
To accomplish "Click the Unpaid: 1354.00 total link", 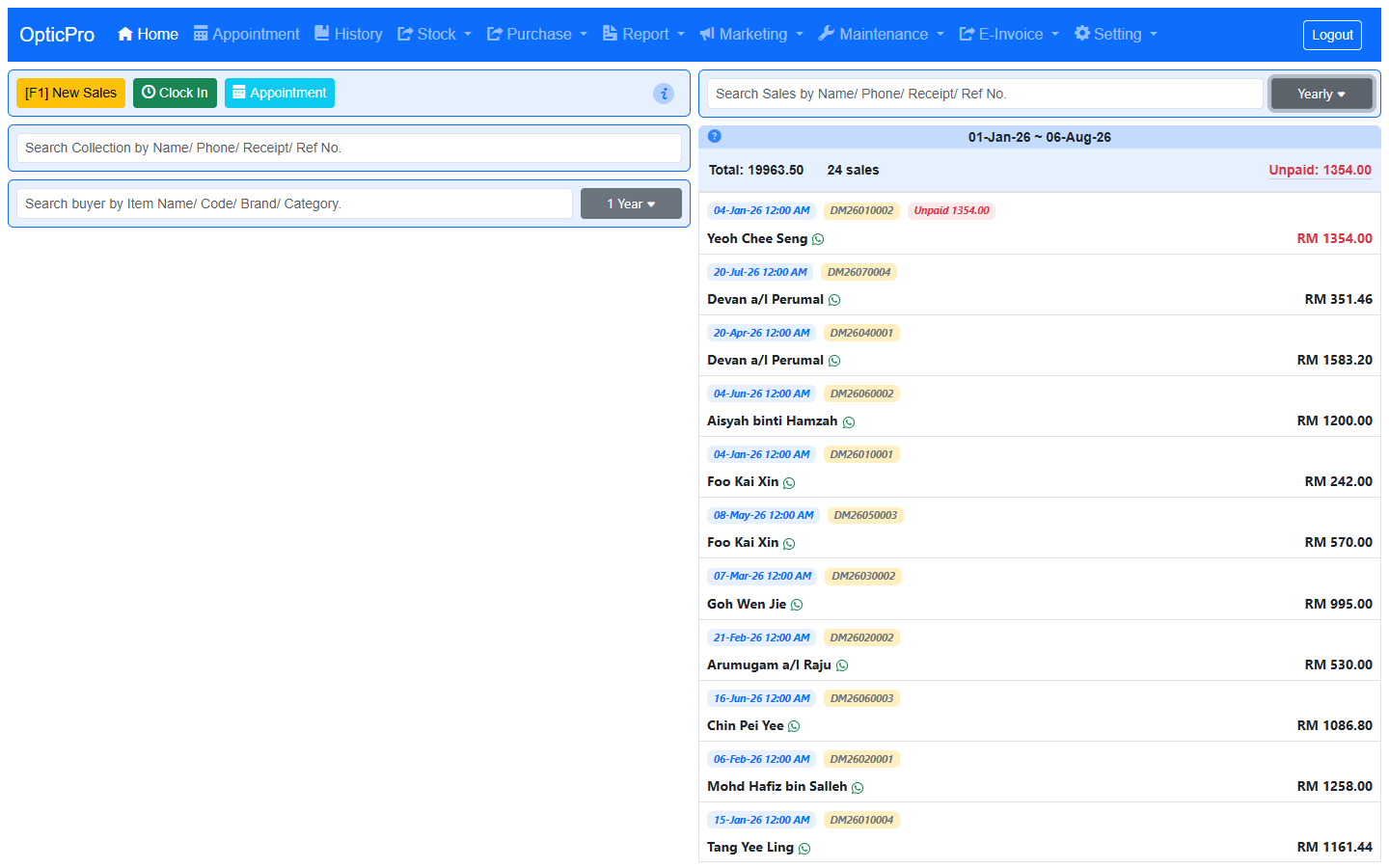I will (1320, 170).
